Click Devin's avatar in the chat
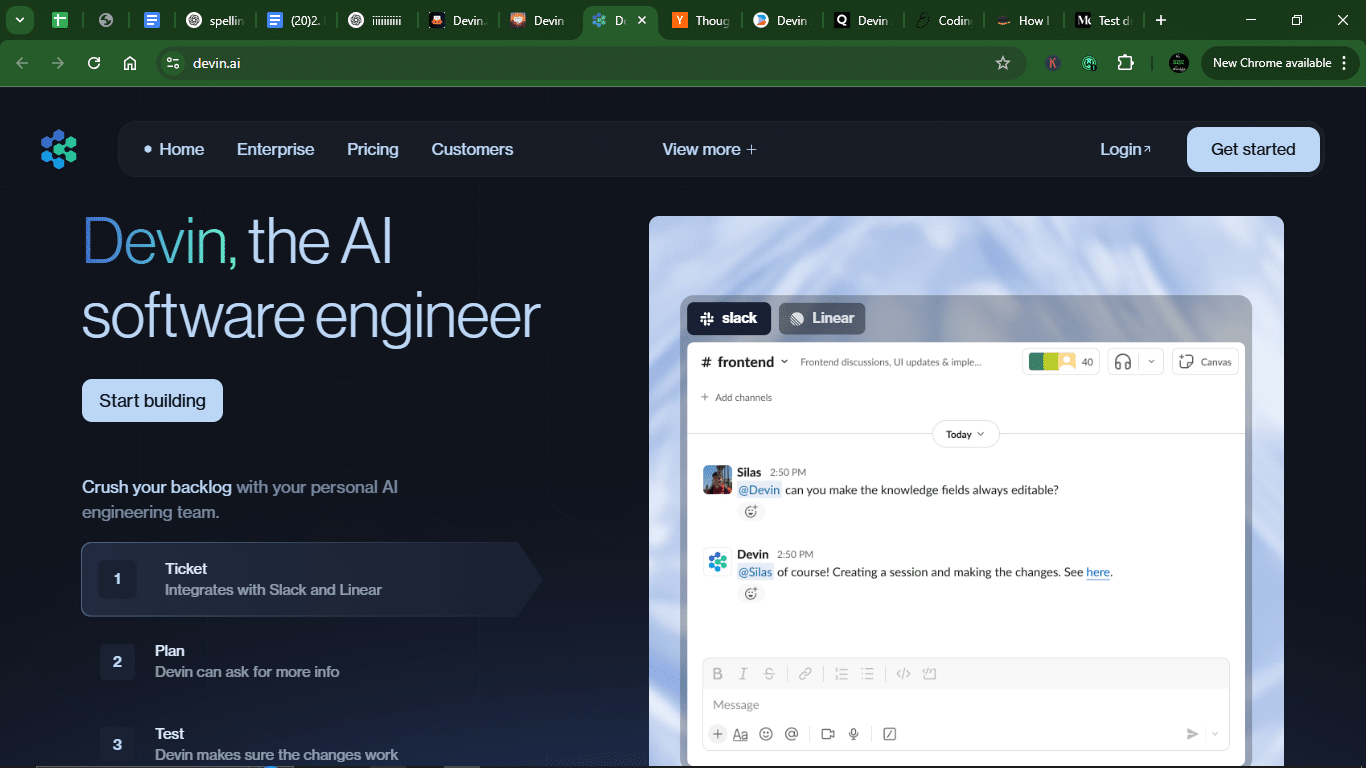The width and height of the screenshot is (1366, 768). (717, 562)
